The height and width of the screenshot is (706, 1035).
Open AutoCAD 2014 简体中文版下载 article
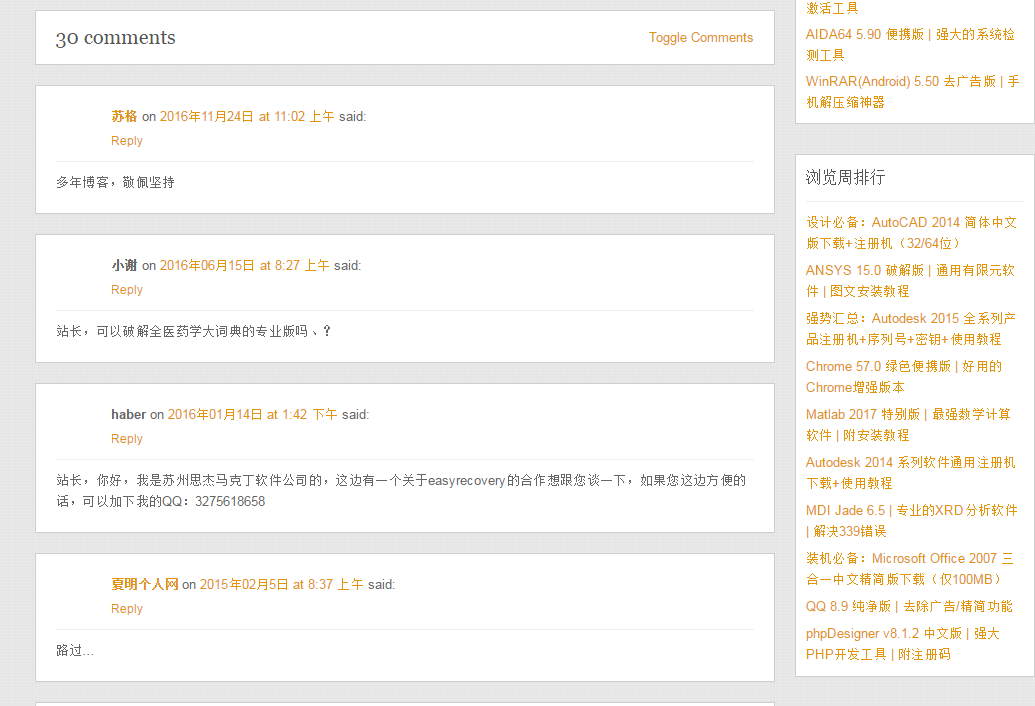click(911, 233)
